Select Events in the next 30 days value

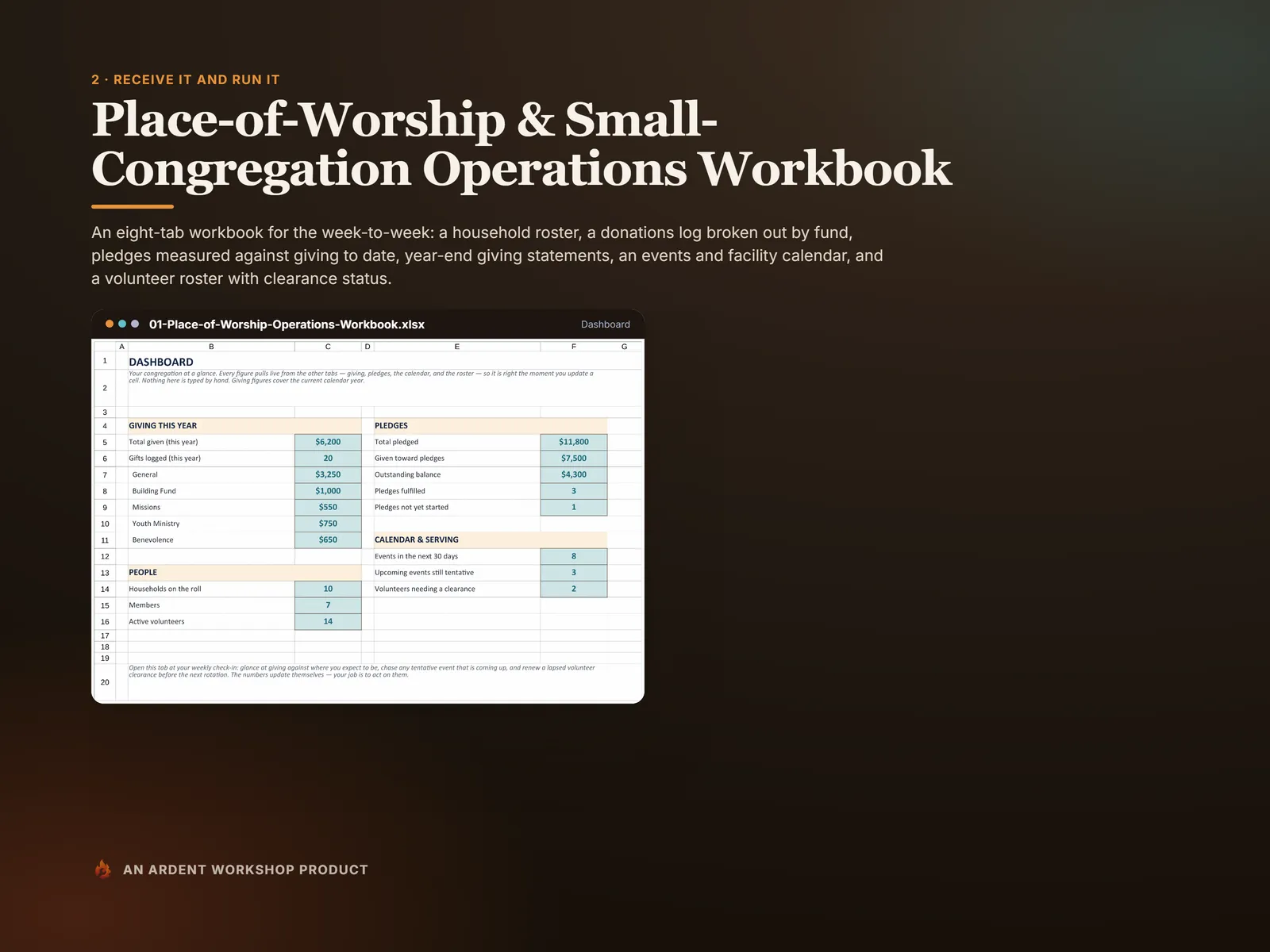click(x=574, y=556)
